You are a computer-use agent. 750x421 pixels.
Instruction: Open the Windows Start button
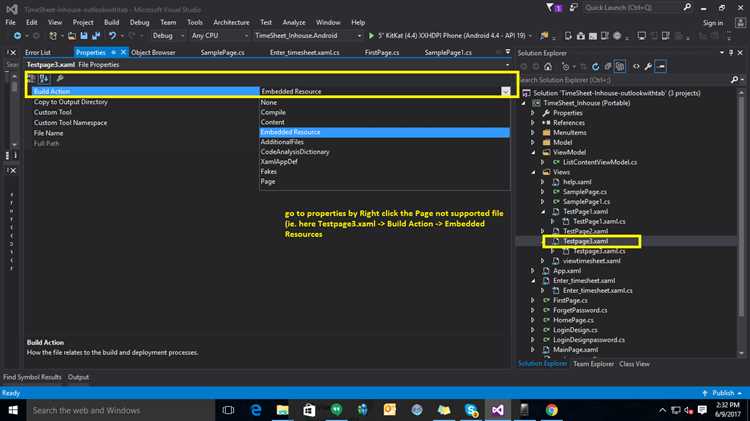[13, 410]
